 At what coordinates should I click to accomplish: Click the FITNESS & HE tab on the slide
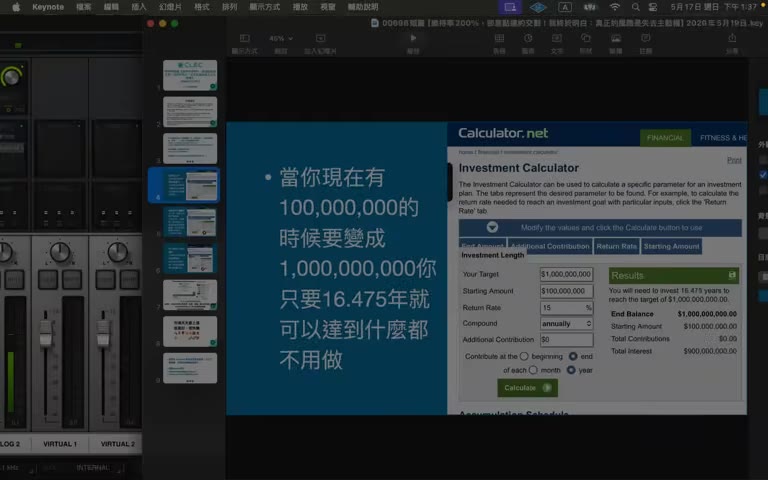click(x=723, y=138)
